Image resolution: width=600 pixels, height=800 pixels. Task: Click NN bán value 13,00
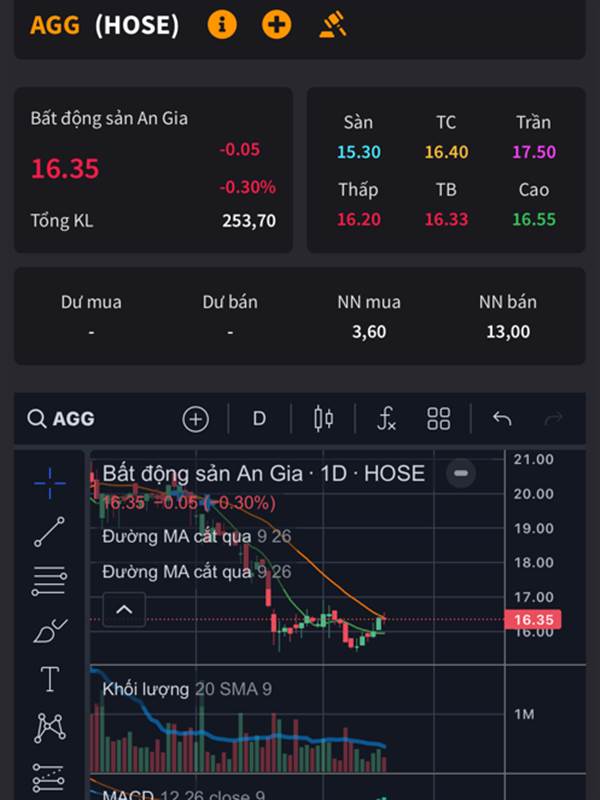pos(508,332)
